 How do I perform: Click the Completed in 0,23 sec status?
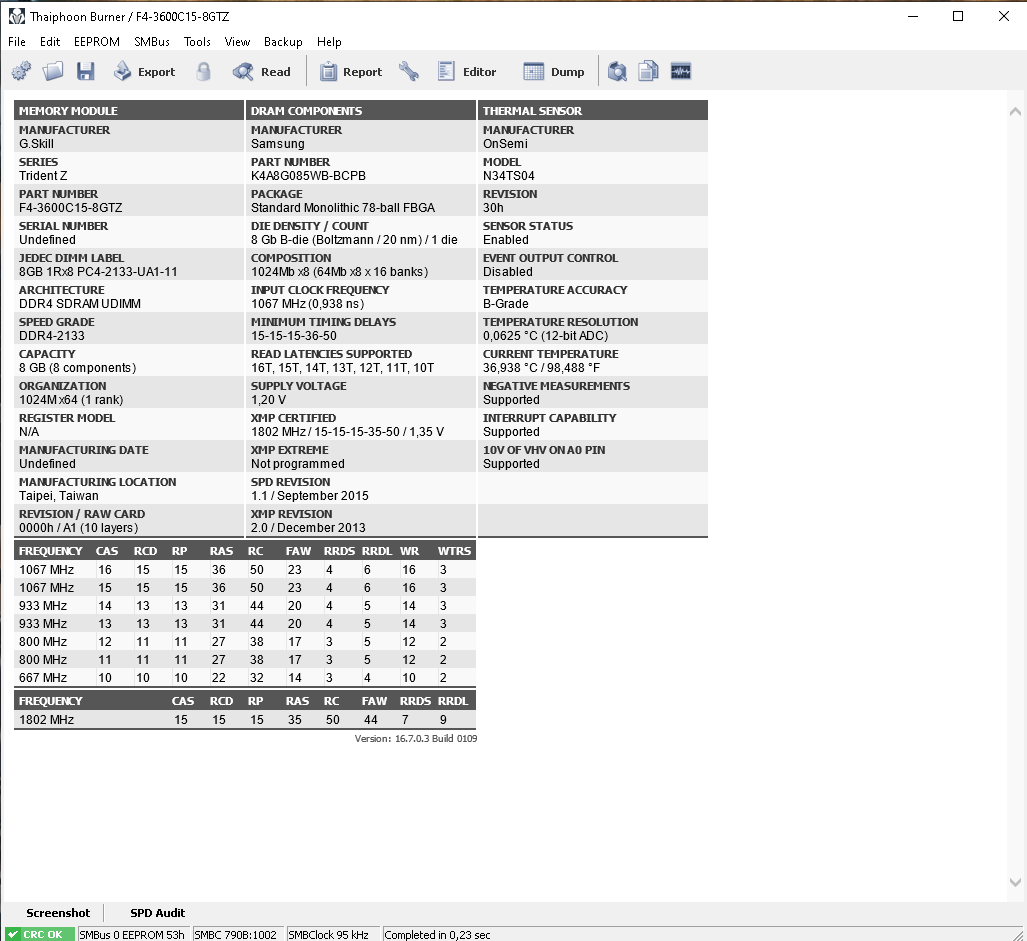pyautogui.click(x=438, y=934)
